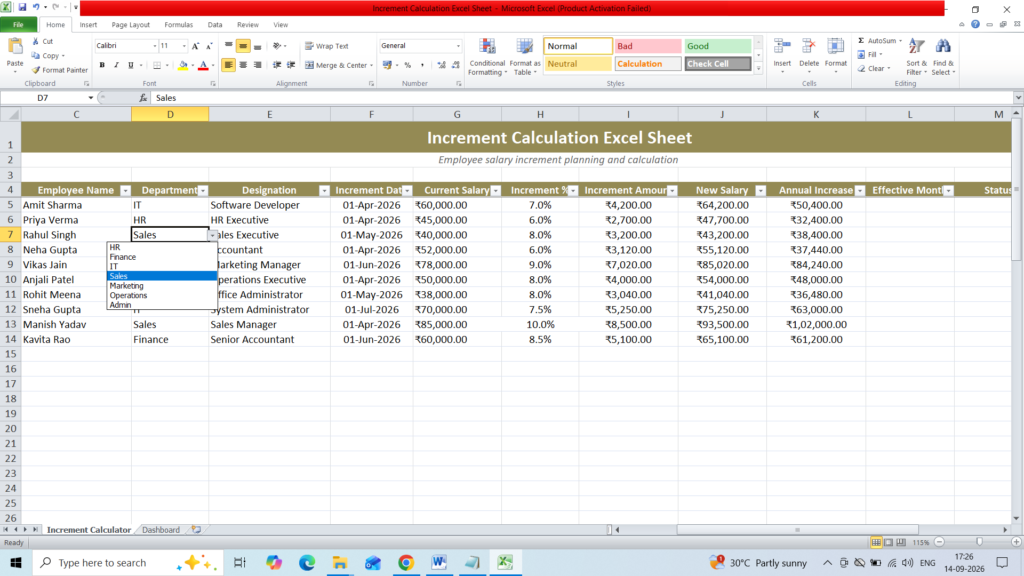The image size is (1024, 576).
Task: Apply the yellow Fill Color swatch
Action: click(x=183, y=65)
